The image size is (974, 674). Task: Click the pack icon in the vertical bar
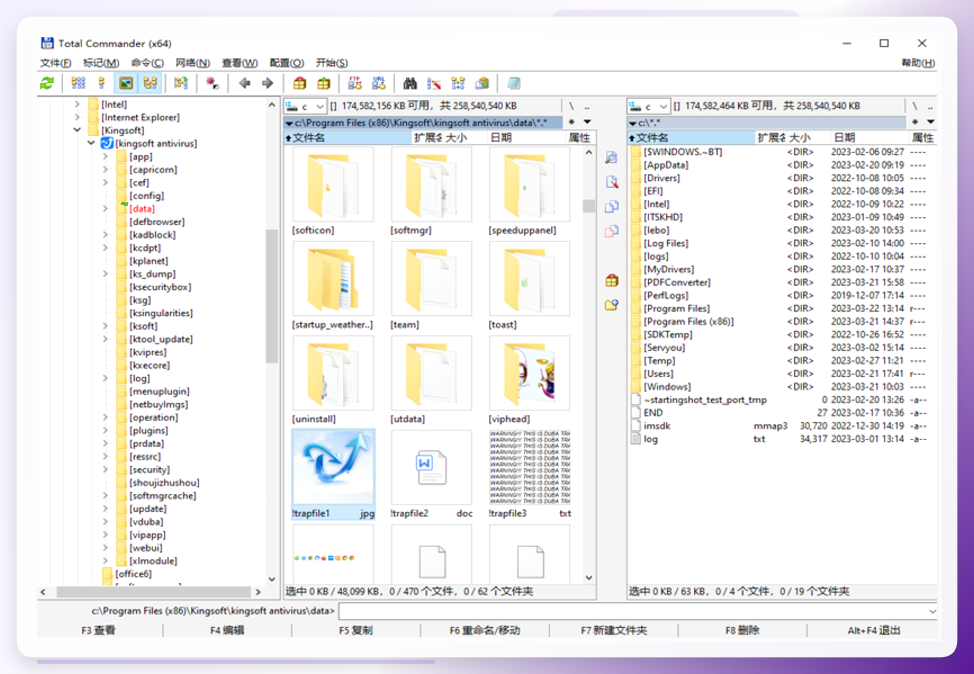pos(612,281)
